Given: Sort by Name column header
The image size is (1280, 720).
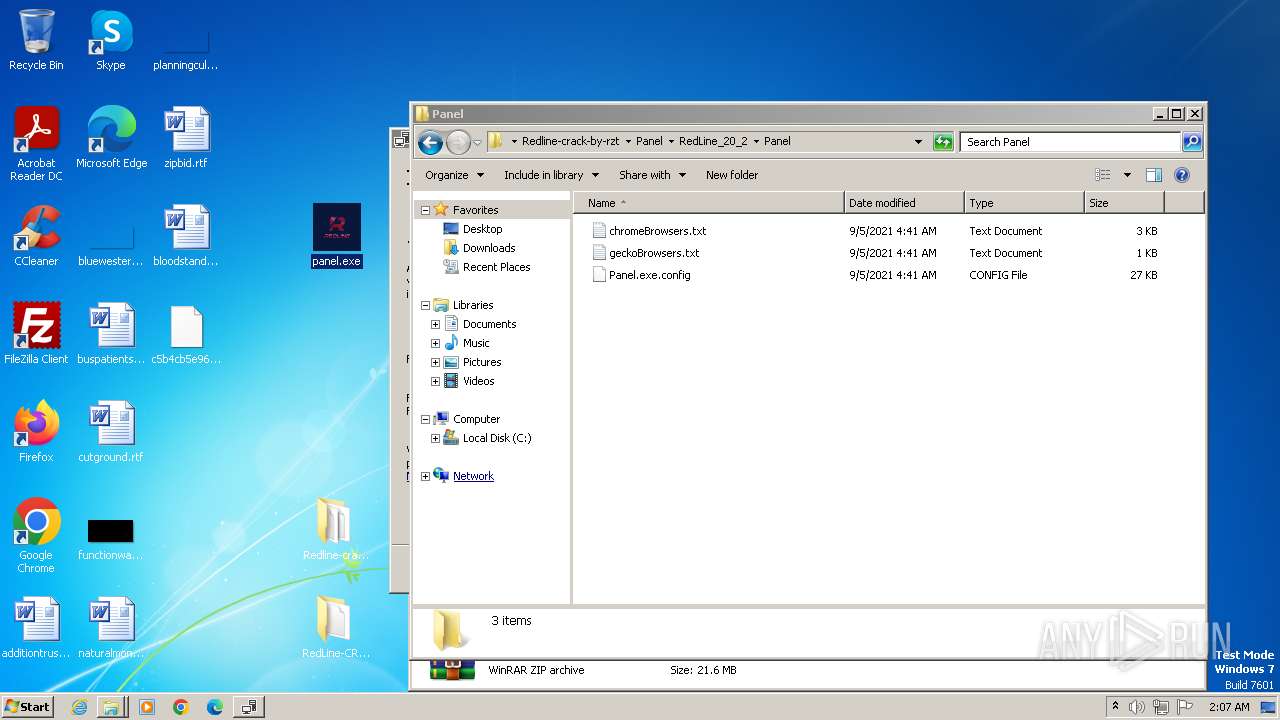Looking at the screenshot, I should [x=708, y=203].
